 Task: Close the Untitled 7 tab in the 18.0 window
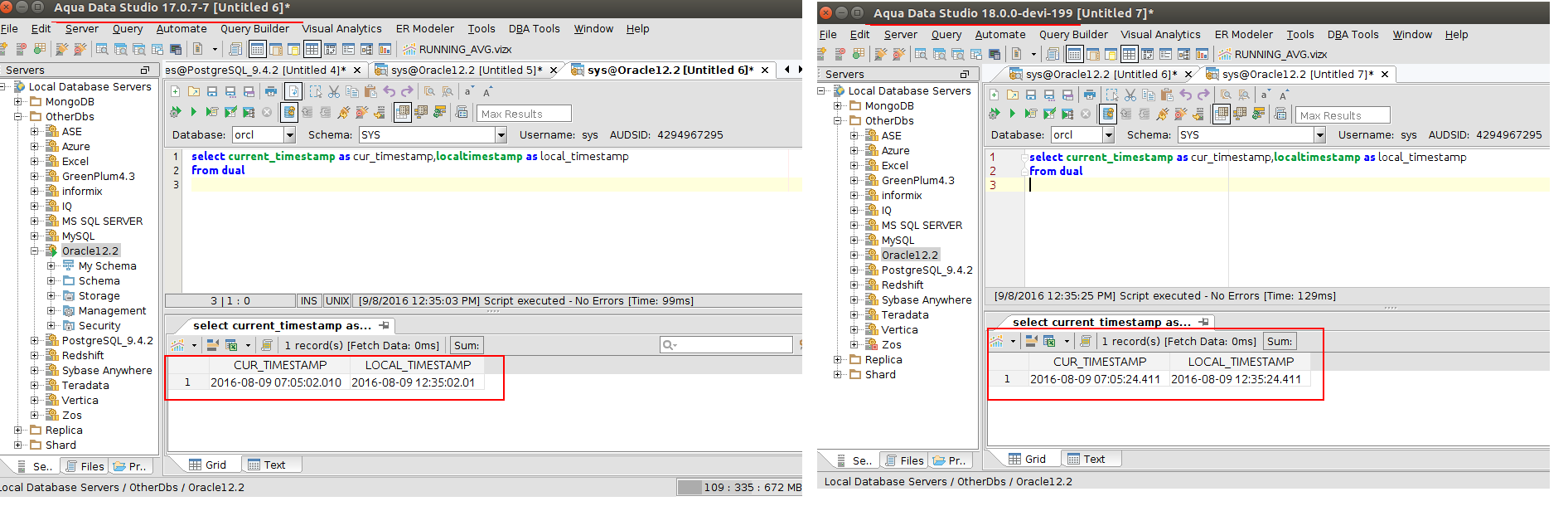[x=1384, y=74]
